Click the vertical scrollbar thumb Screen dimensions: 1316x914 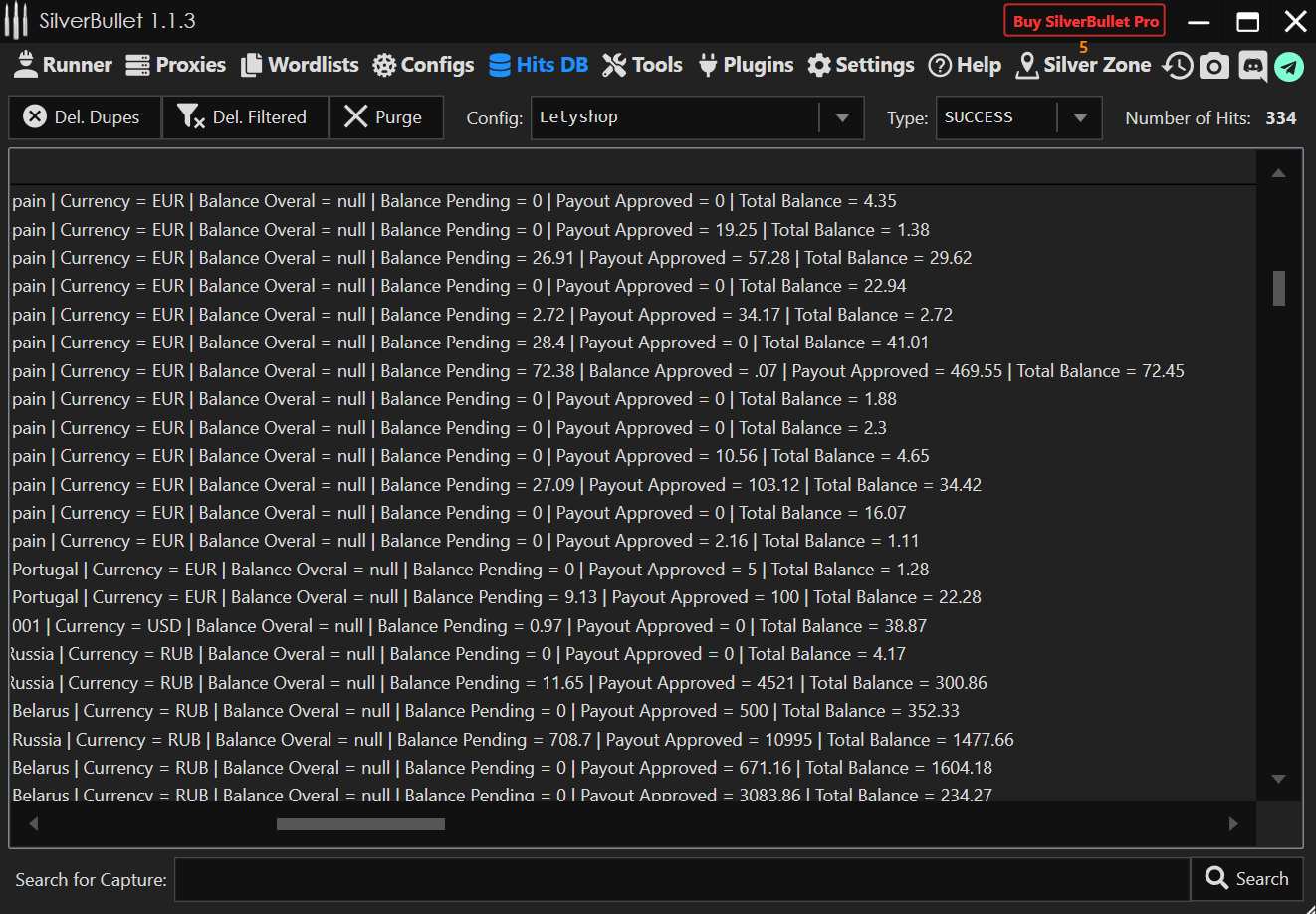(x=1279, y=288)
